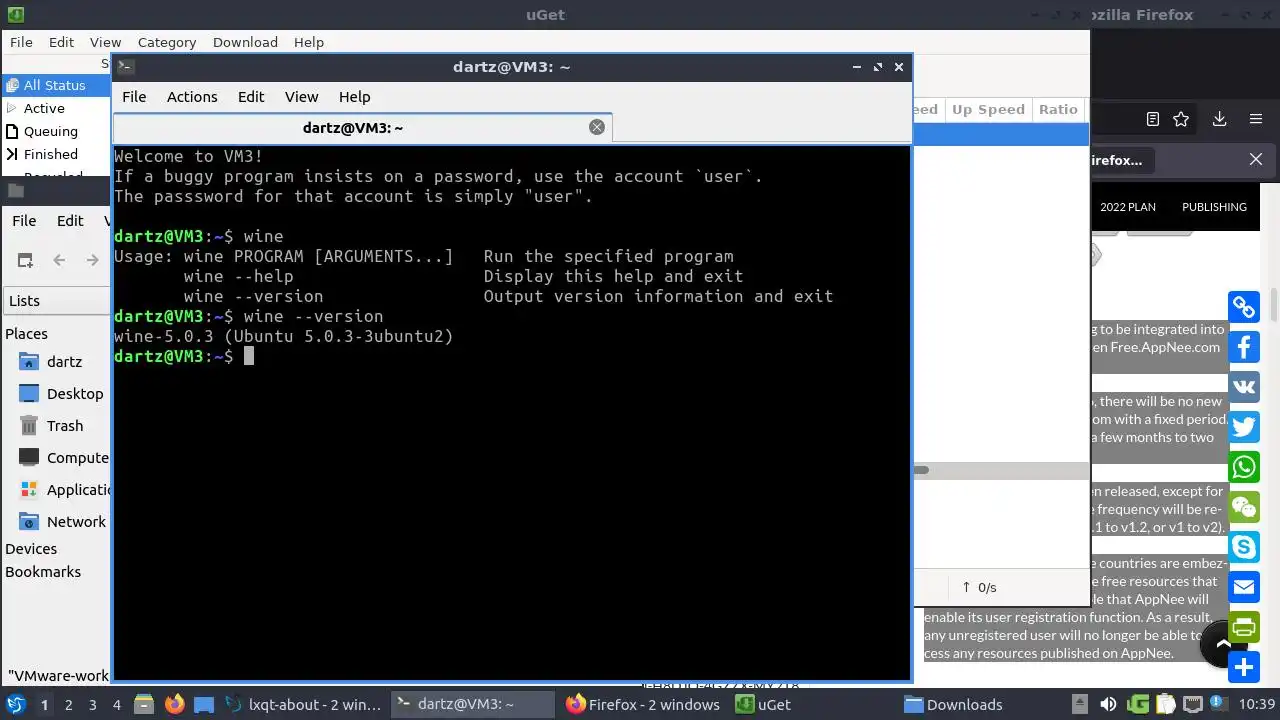Share page on Twitter
Image resolution: width=1280 pixels, height=720 pixels.
pyautogui.click(x=1244, y=427)
